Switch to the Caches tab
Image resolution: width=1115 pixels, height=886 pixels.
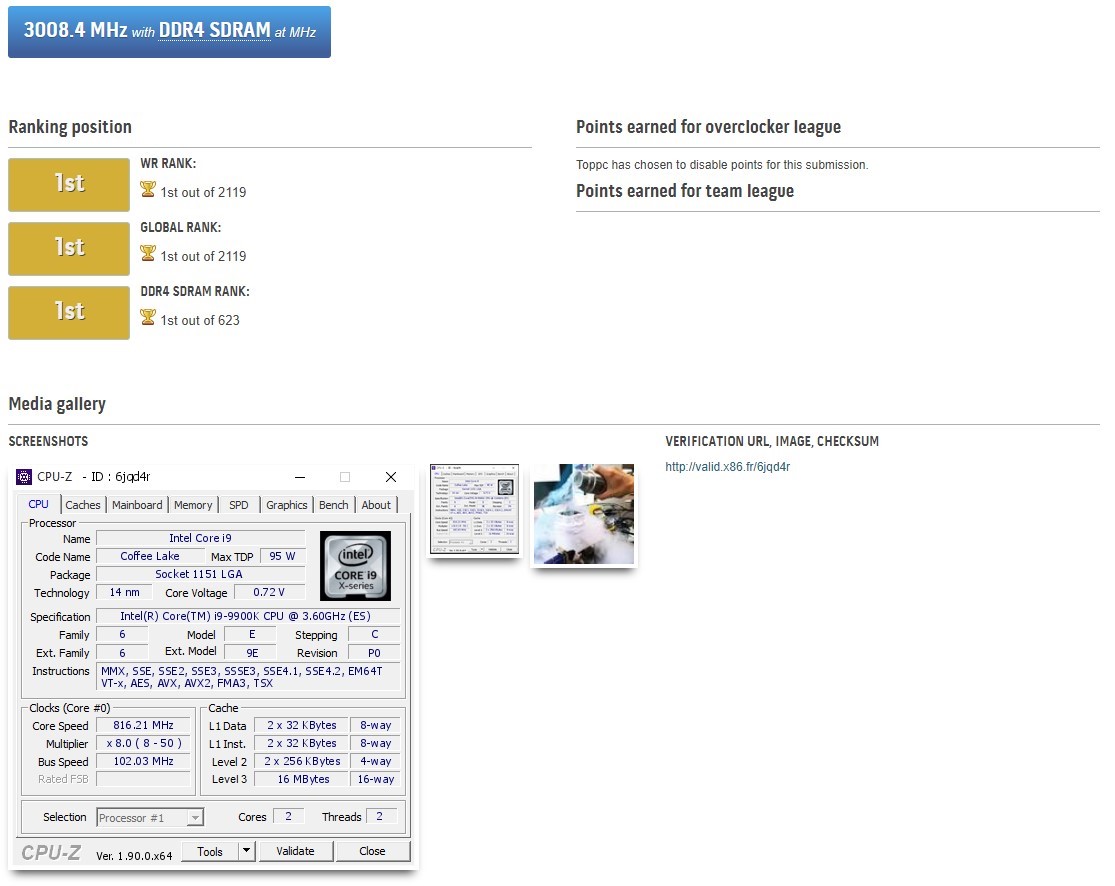click(x=82, y=505)
